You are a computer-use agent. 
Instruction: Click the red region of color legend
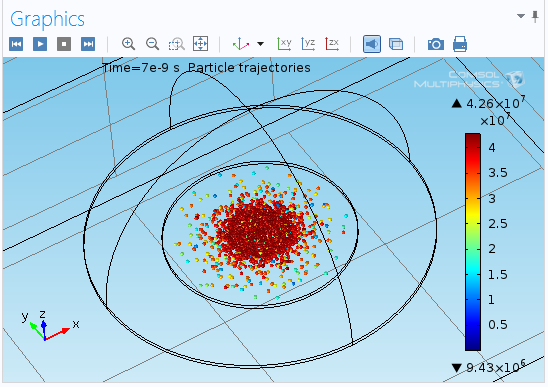[x=473, y=154]
